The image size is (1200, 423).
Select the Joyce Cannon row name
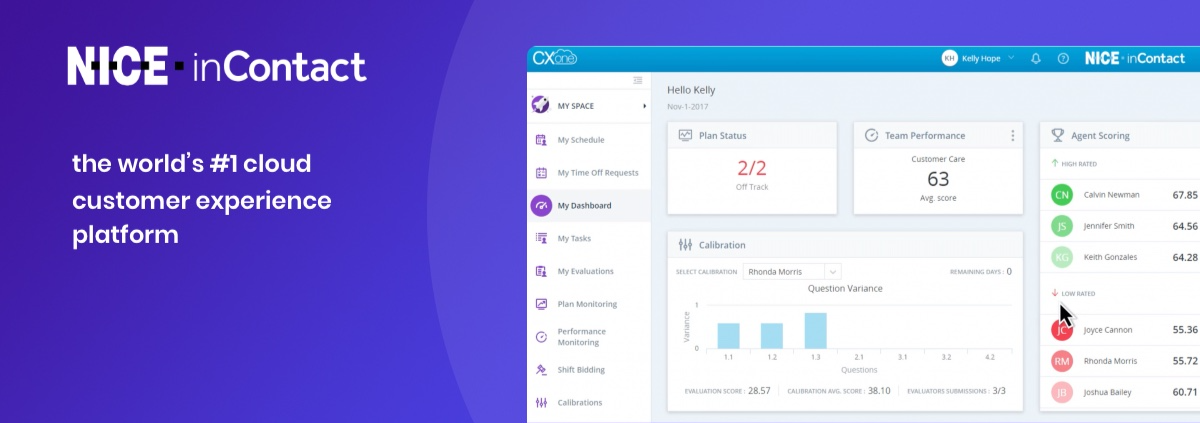(1107, 329)
